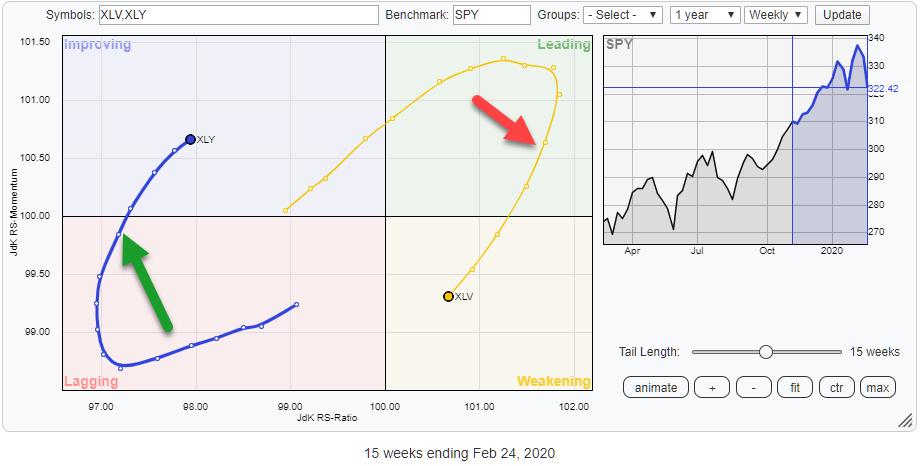Click the Tail Length slider handle

[x=765, y=352]
